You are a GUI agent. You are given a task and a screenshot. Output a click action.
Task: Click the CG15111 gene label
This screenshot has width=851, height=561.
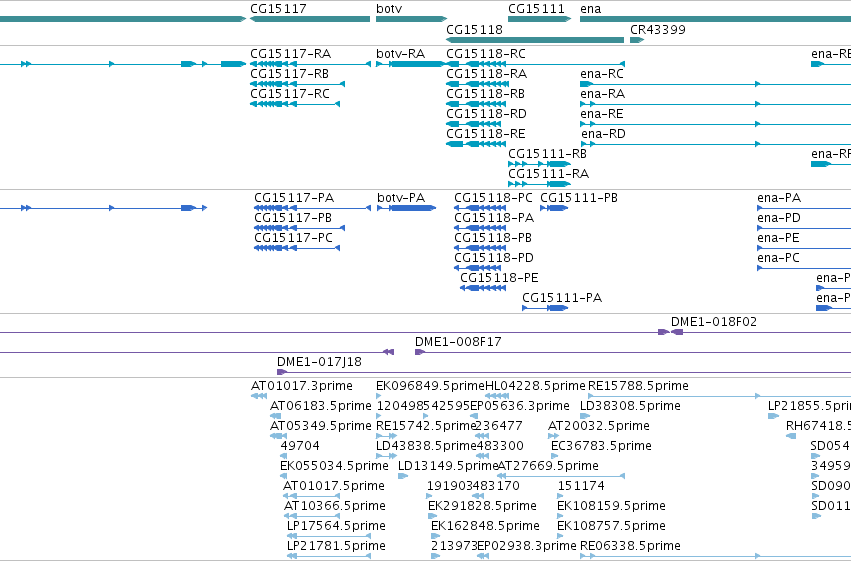pos(536,9)
